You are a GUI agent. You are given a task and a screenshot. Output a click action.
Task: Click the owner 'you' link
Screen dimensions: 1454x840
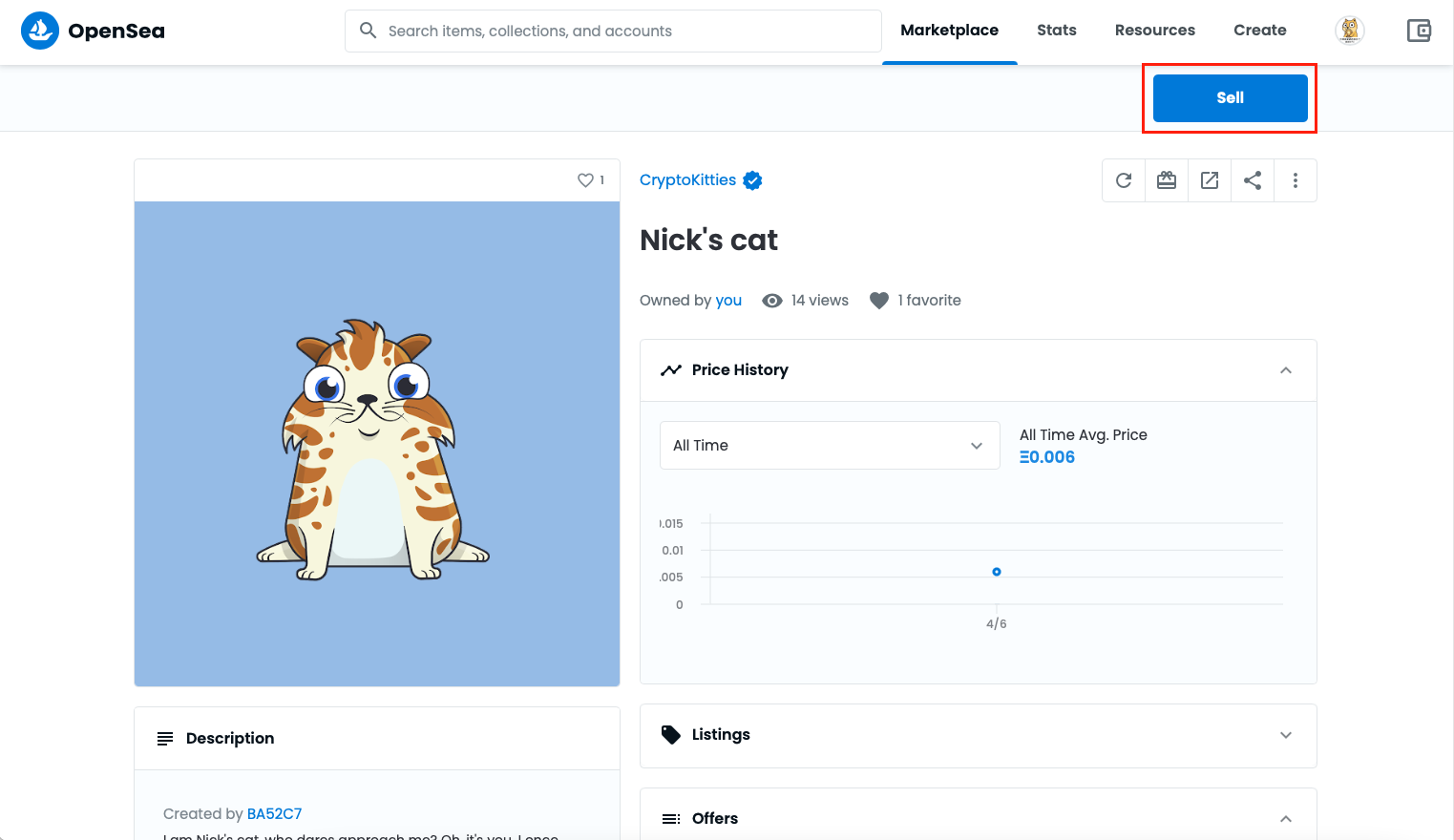pos(728,301)
